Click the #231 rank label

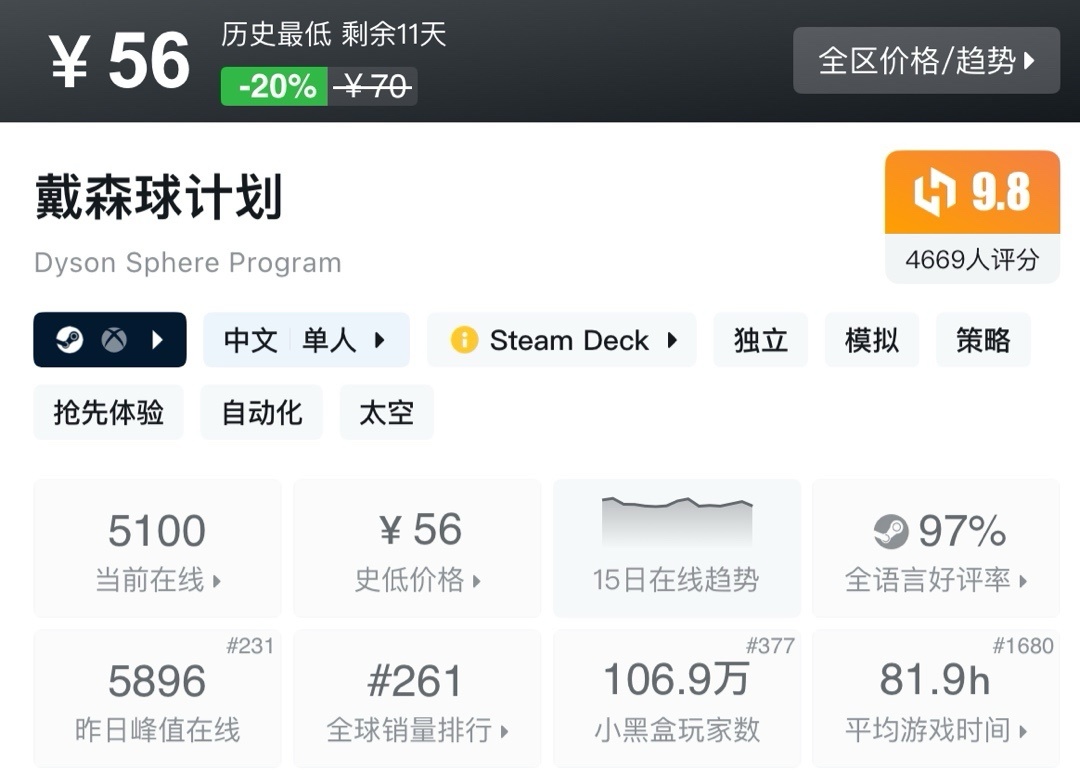(x=250, y=646)
